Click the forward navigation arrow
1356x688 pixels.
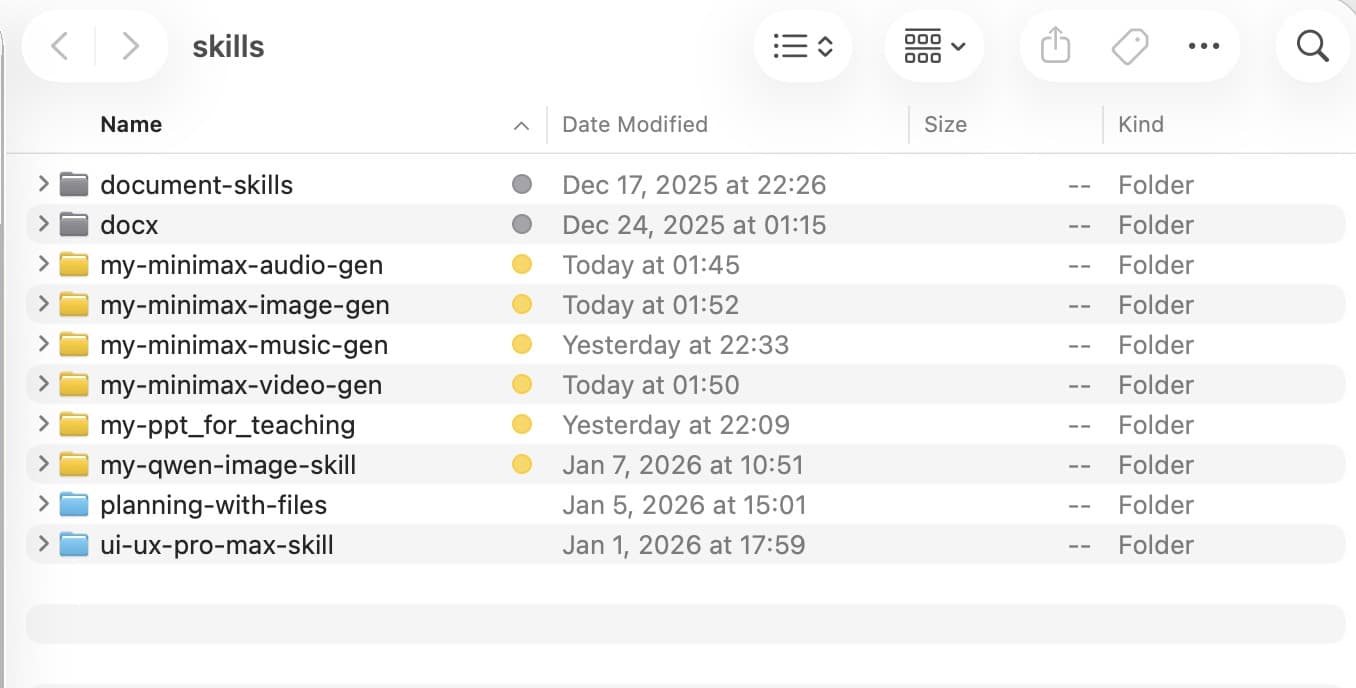(130, 46)
